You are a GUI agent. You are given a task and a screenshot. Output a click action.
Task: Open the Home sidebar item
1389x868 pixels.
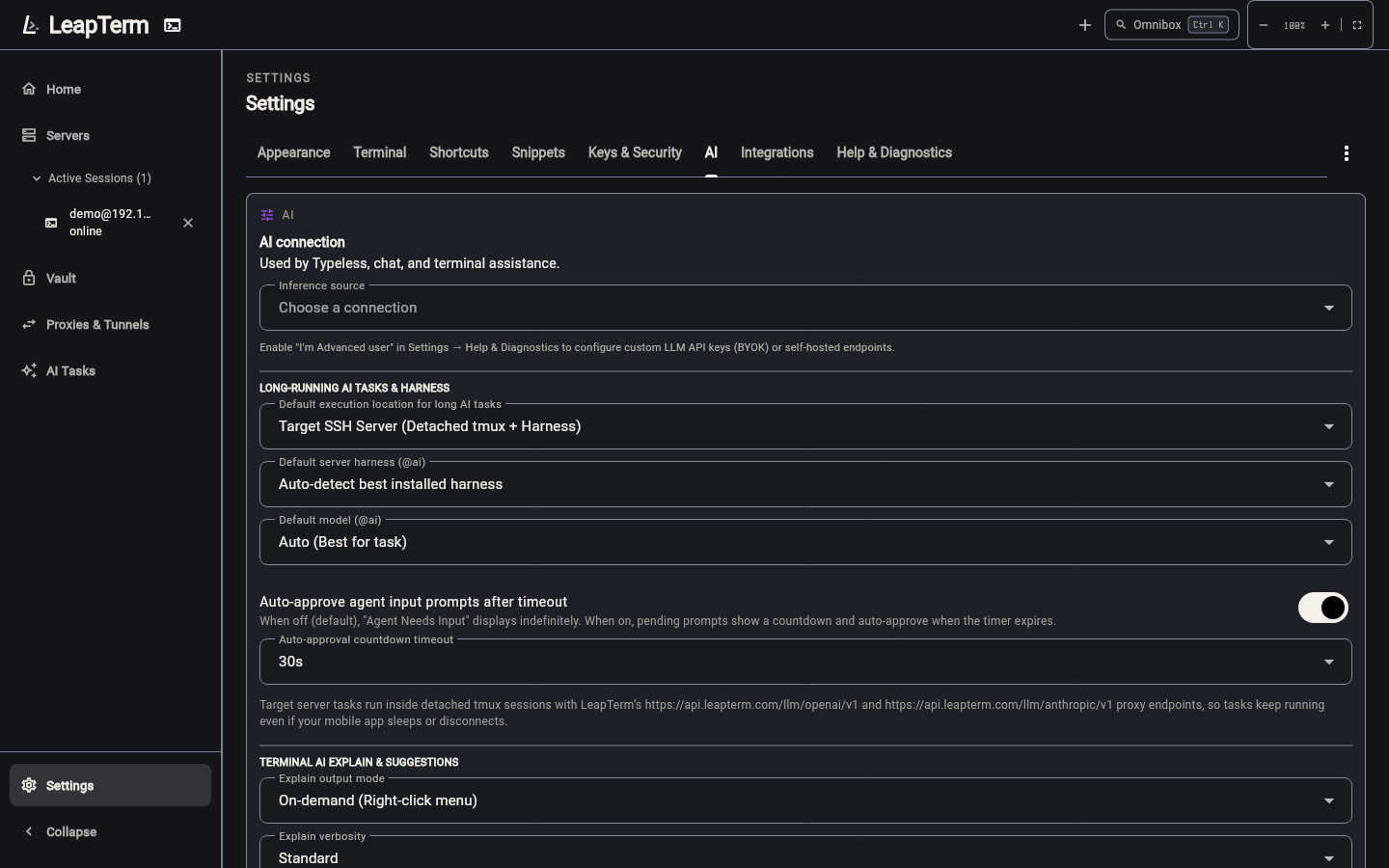coord(110,89)
